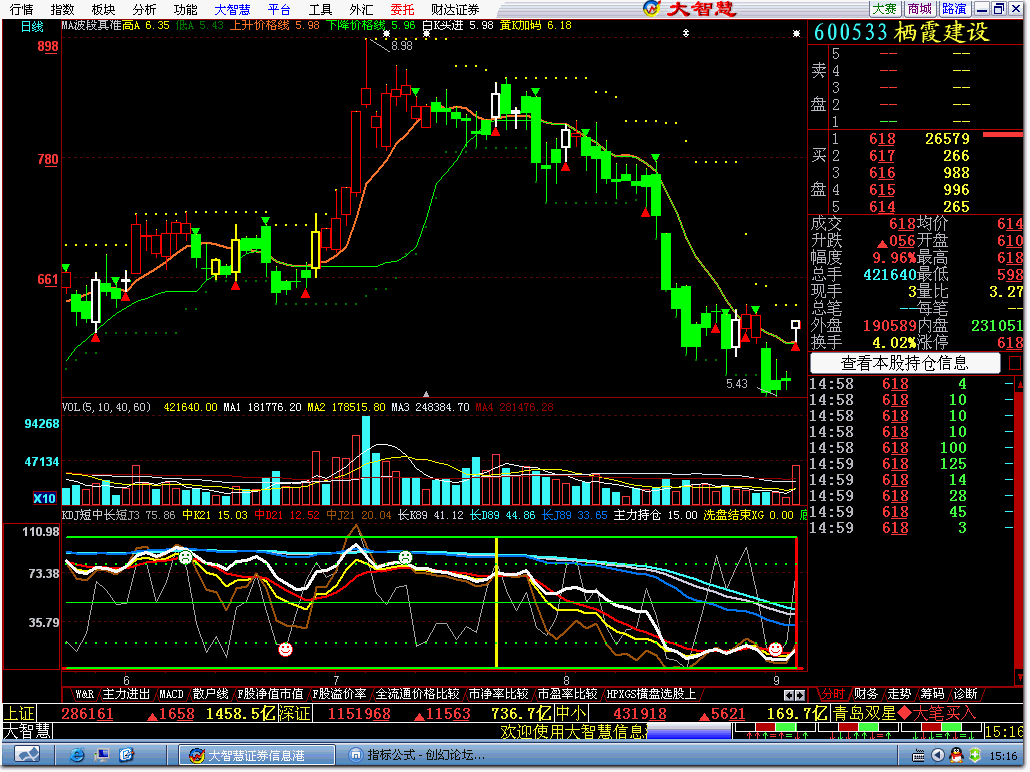Click the 600533 栖霞建设 stock title
The image size is (1030, 772).
coord(902,32)
